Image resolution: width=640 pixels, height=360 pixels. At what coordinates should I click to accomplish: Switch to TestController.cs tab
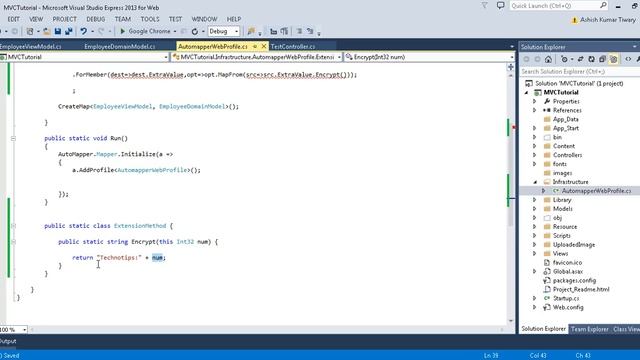(293, 47)
